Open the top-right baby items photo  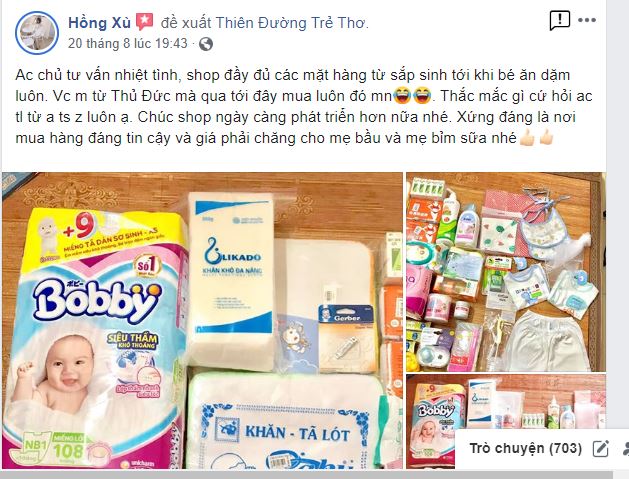(506, 272)
